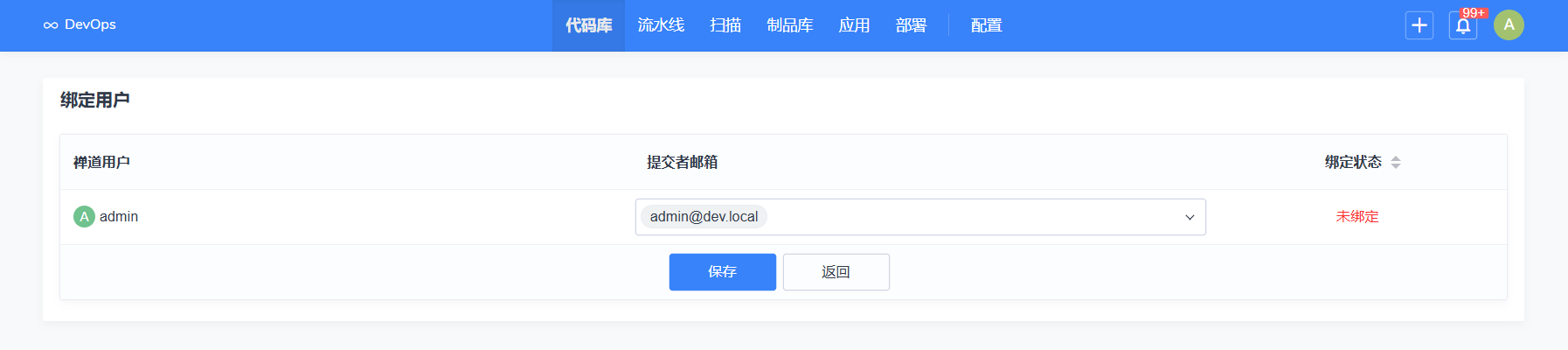This screenshot has width=1568, height=350.
Task: Click the 未绑定 status text
Action: (x=1356, y=217)
